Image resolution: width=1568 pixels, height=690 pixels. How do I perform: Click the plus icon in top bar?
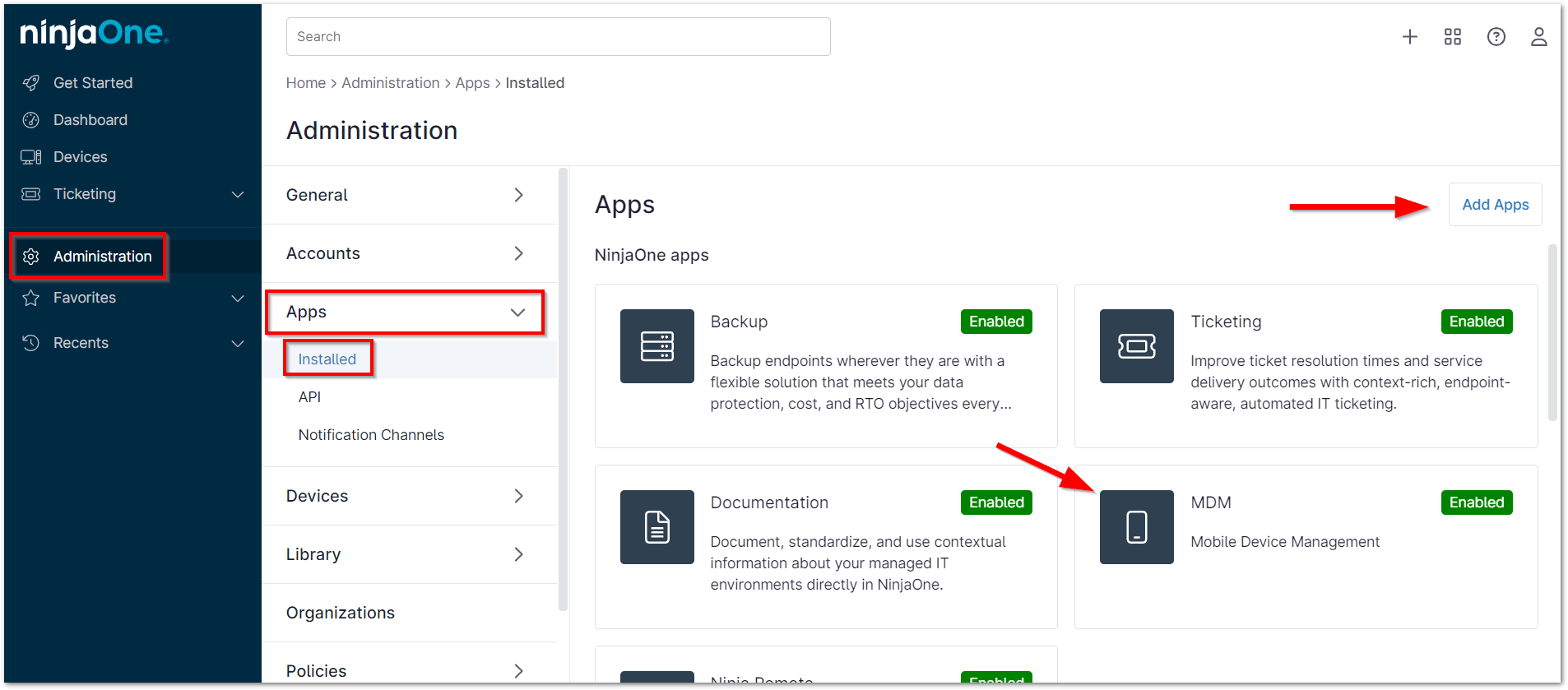pos(1409,37)
